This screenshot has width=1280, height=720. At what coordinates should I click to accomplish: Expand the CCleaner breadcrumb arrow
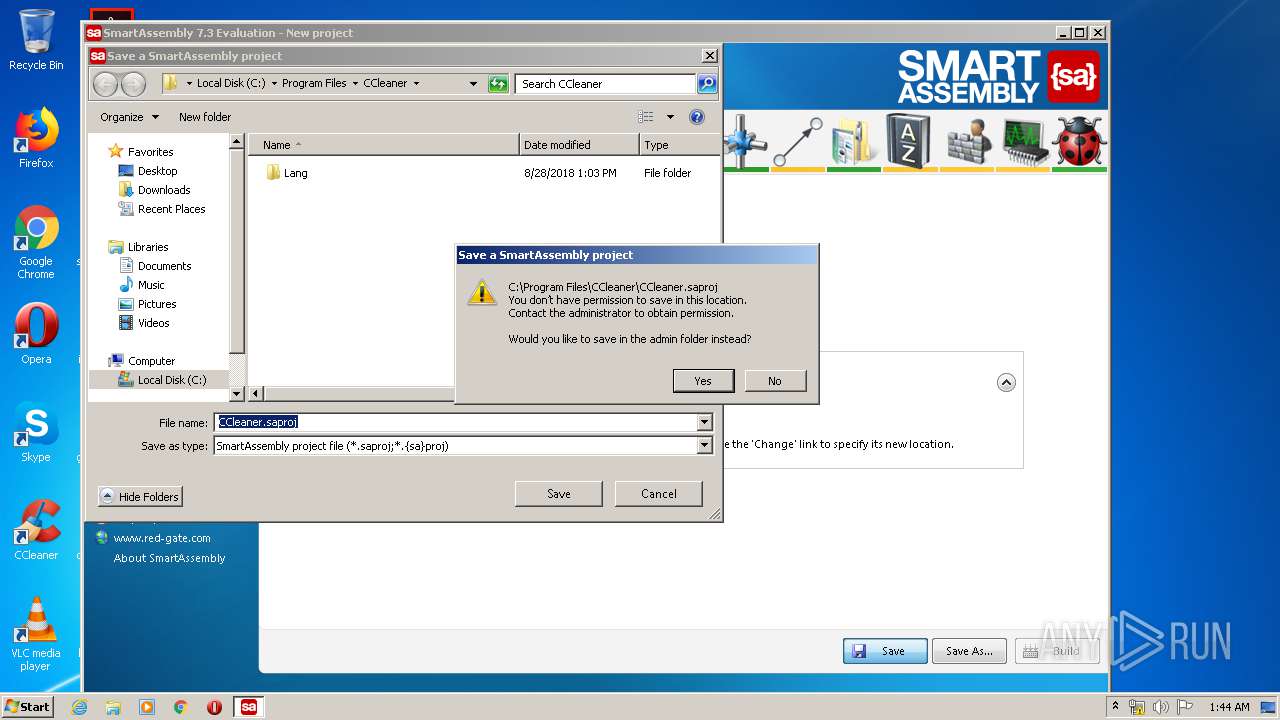tap(416, 84)
